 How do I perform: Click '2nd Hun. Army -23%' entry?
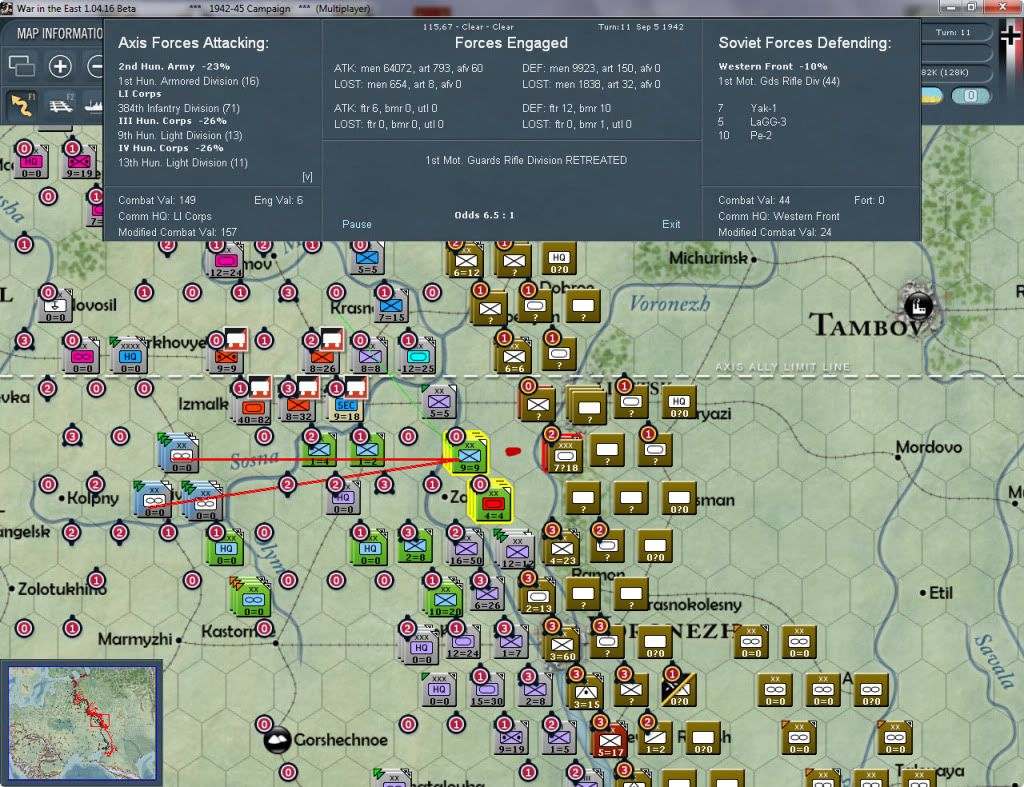click(174, 66)
